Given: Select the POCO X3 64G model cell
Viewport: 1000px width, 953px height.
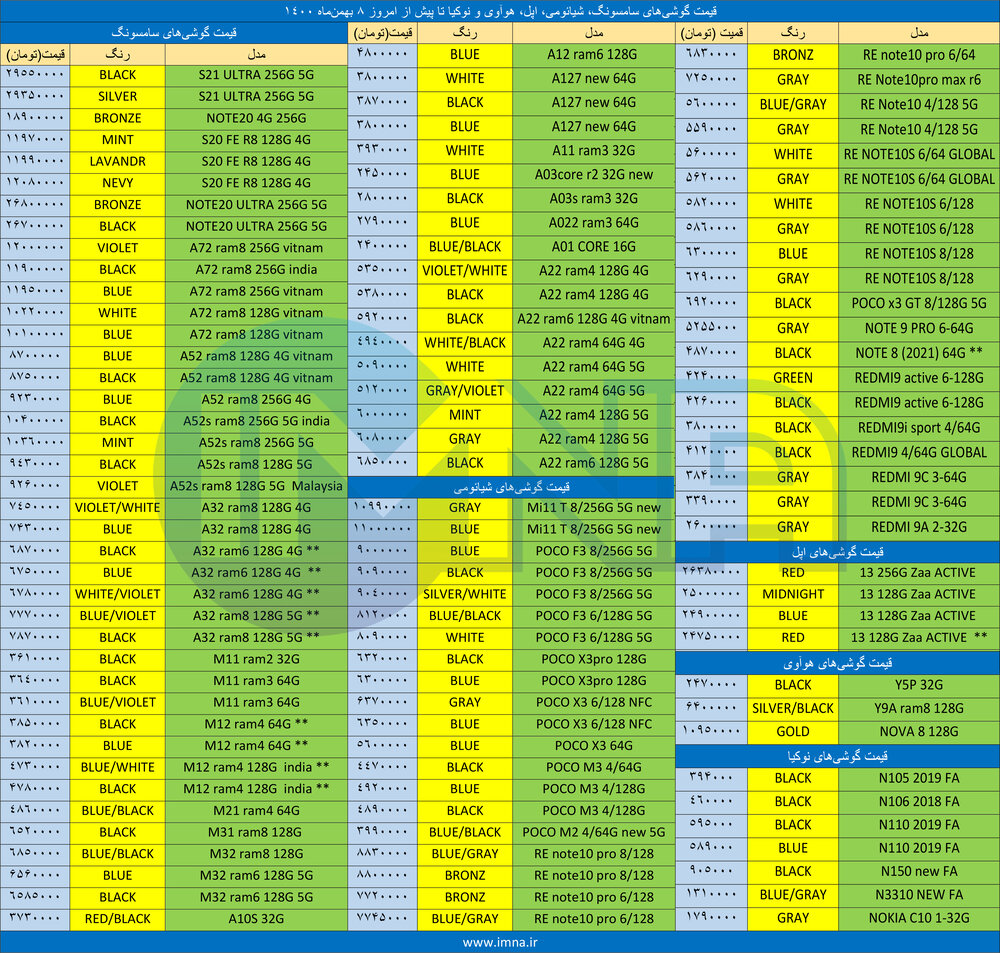Looking at the screenshot, I should coord(593,745).
